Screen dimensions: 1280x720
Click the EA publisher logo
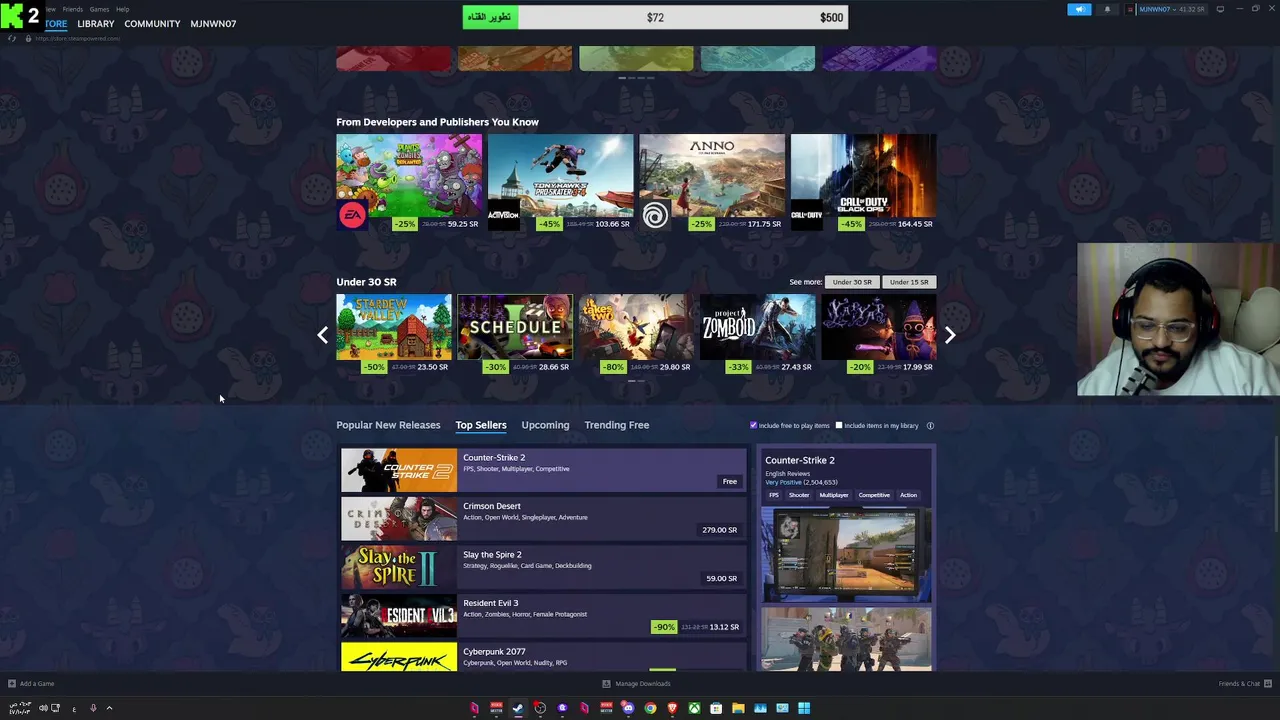(352, 215)
